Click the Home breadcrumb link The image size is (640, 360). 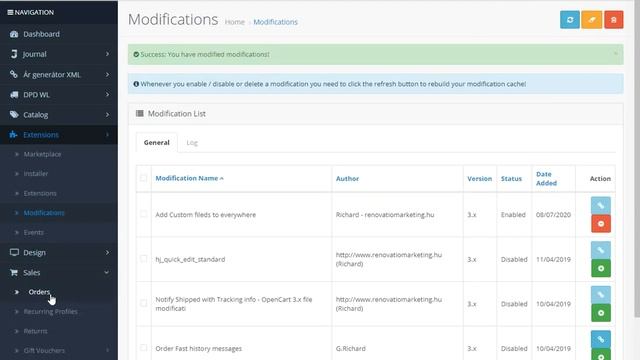(235, 22)
